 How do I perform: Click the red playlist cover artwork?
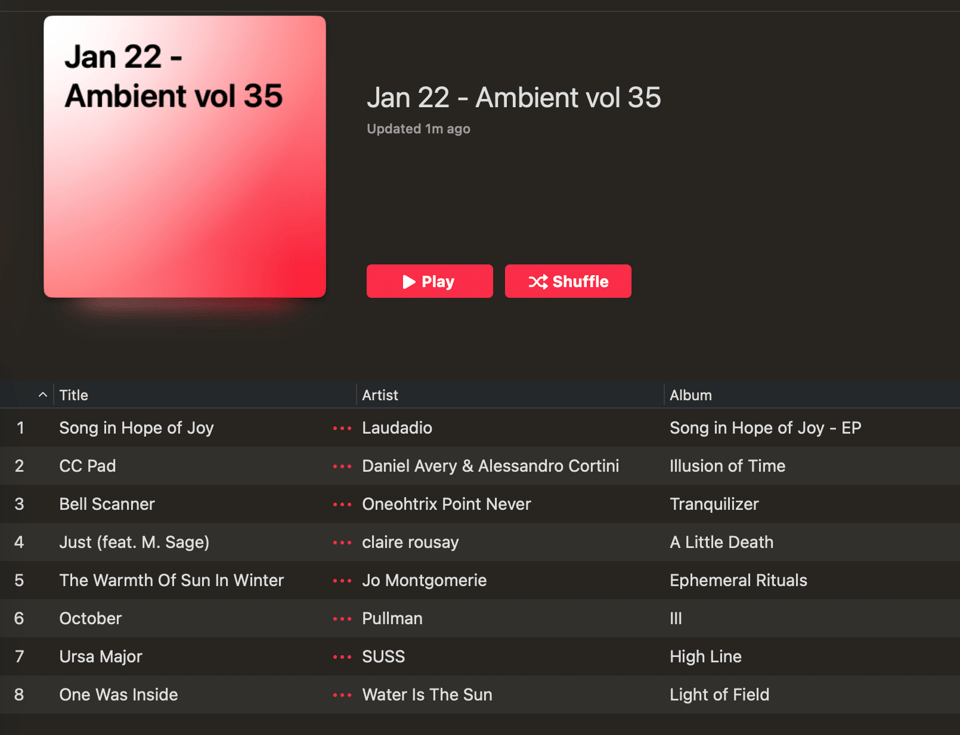pos(185,157)
